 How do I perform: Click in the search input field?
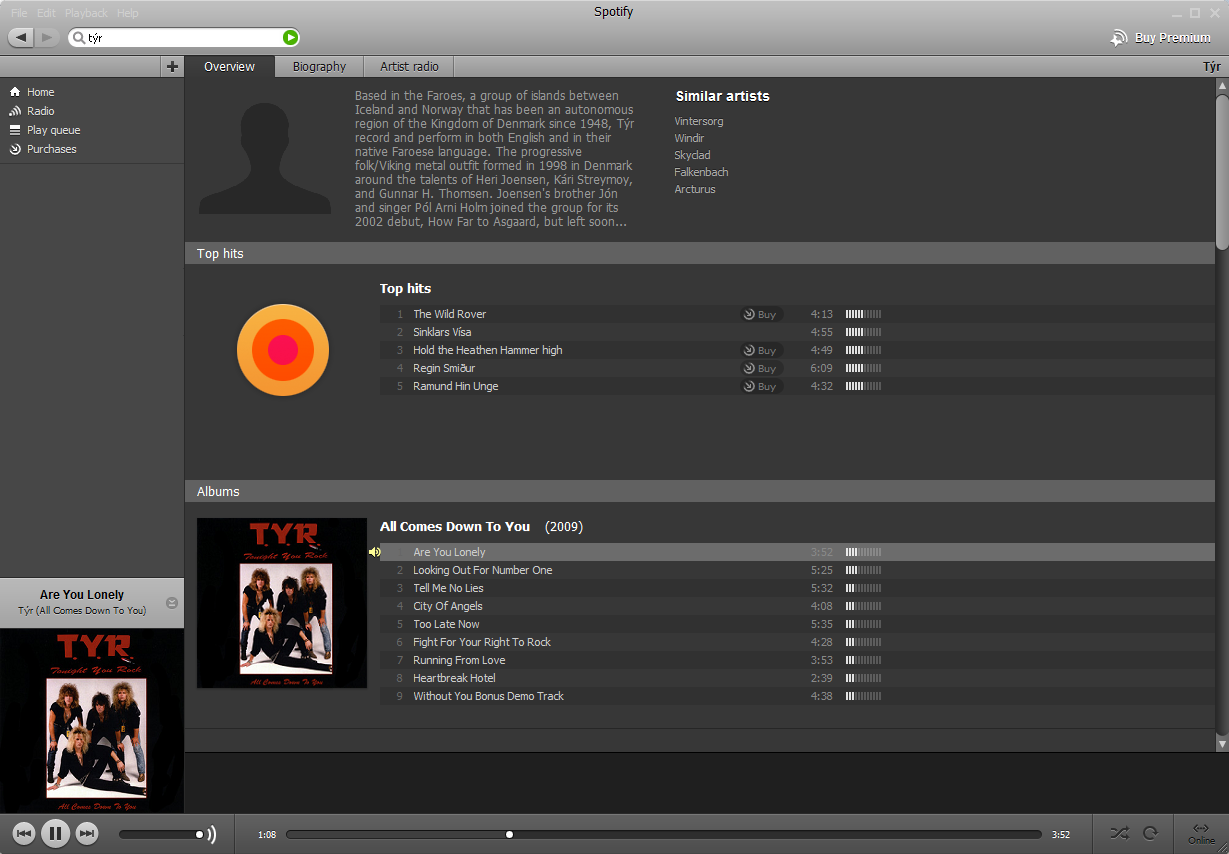(180, 38)
